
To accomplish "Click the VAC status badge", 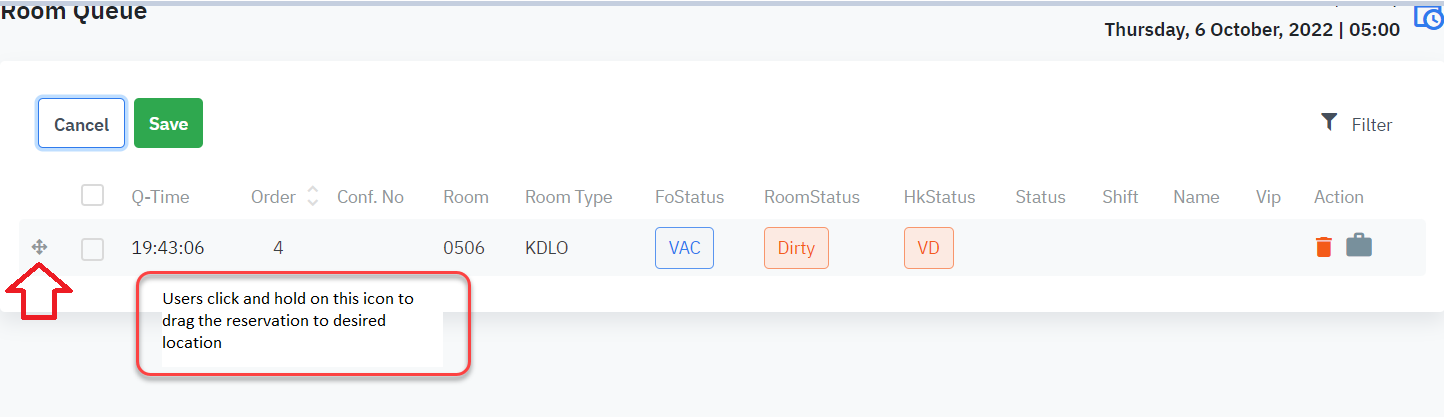I will coord(684,248).
